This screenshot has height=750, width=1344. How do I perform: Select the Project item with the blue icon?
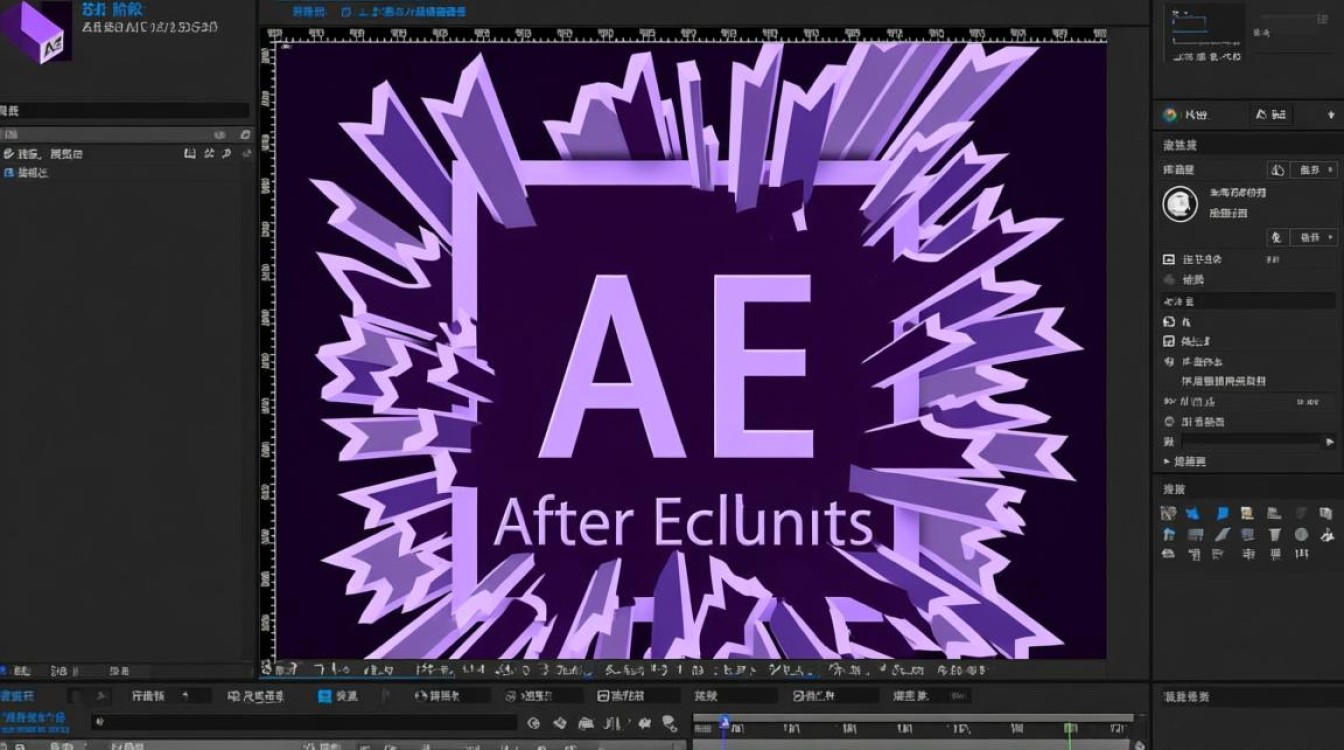point(26,173)
